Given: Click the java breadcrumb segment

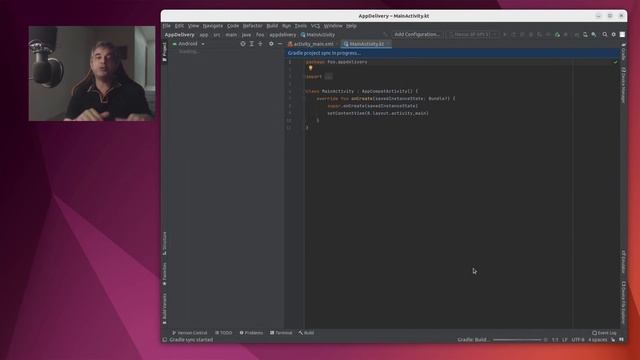Looking at the screenshot, I should tap(246, 35).
